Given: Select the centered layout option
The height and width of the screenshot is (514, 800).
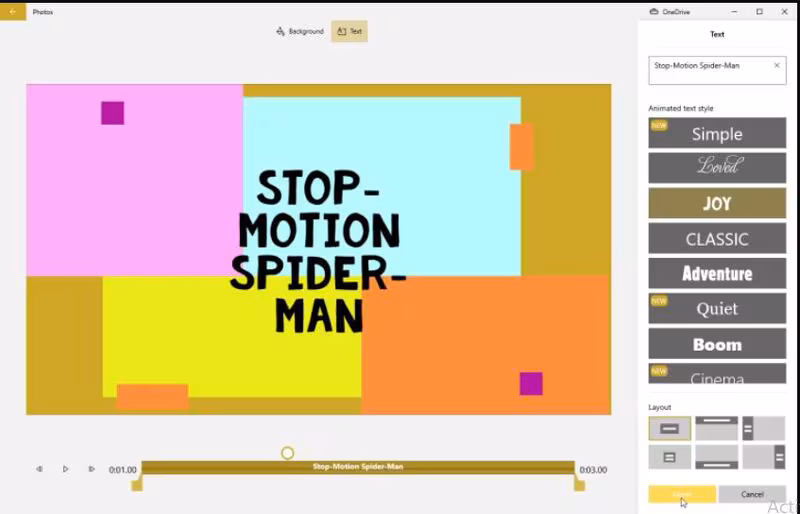Looking at the screenshot, I should pos(669,428).
